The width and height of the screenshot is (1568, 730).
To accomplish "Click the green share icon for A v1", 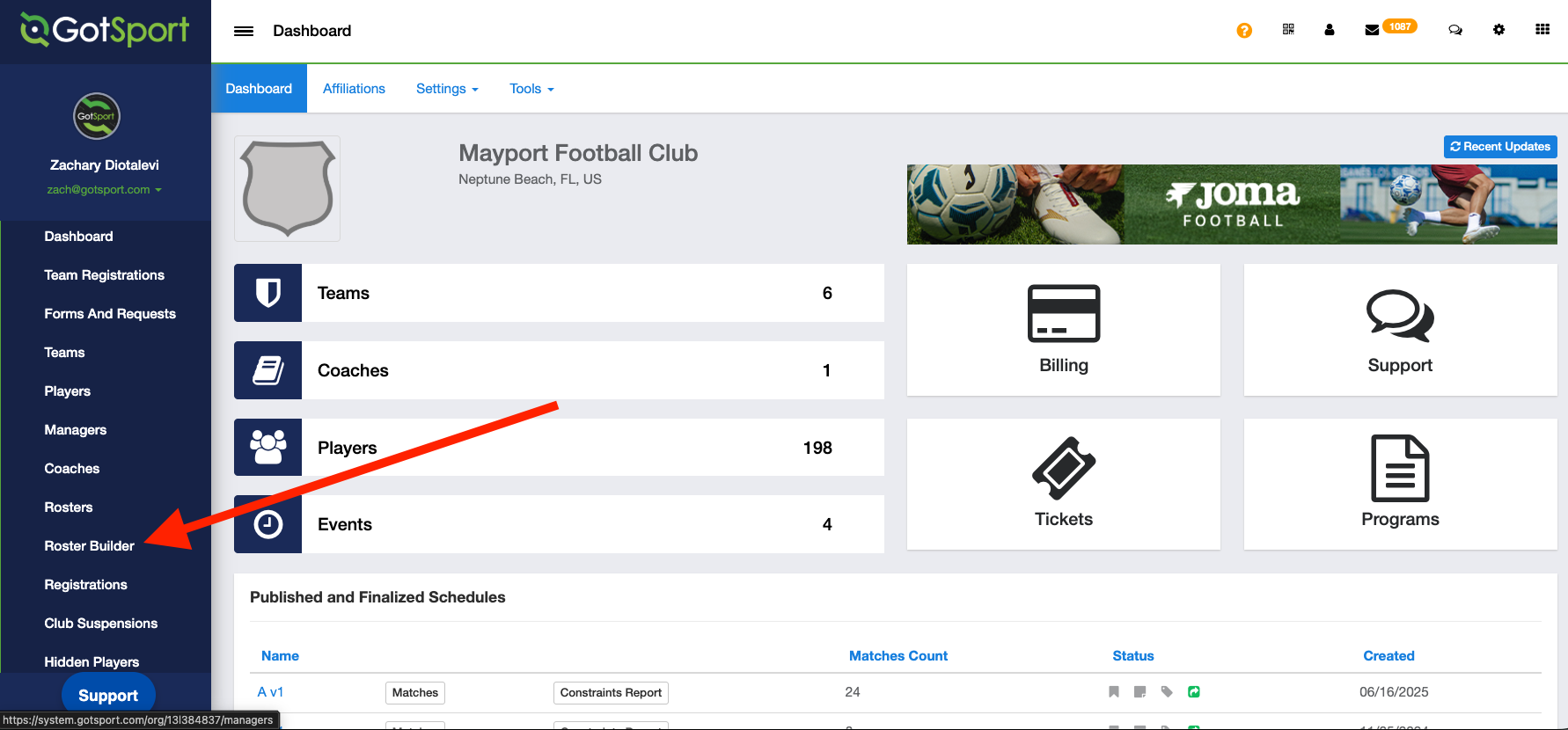I will (x=1194, y=692).
